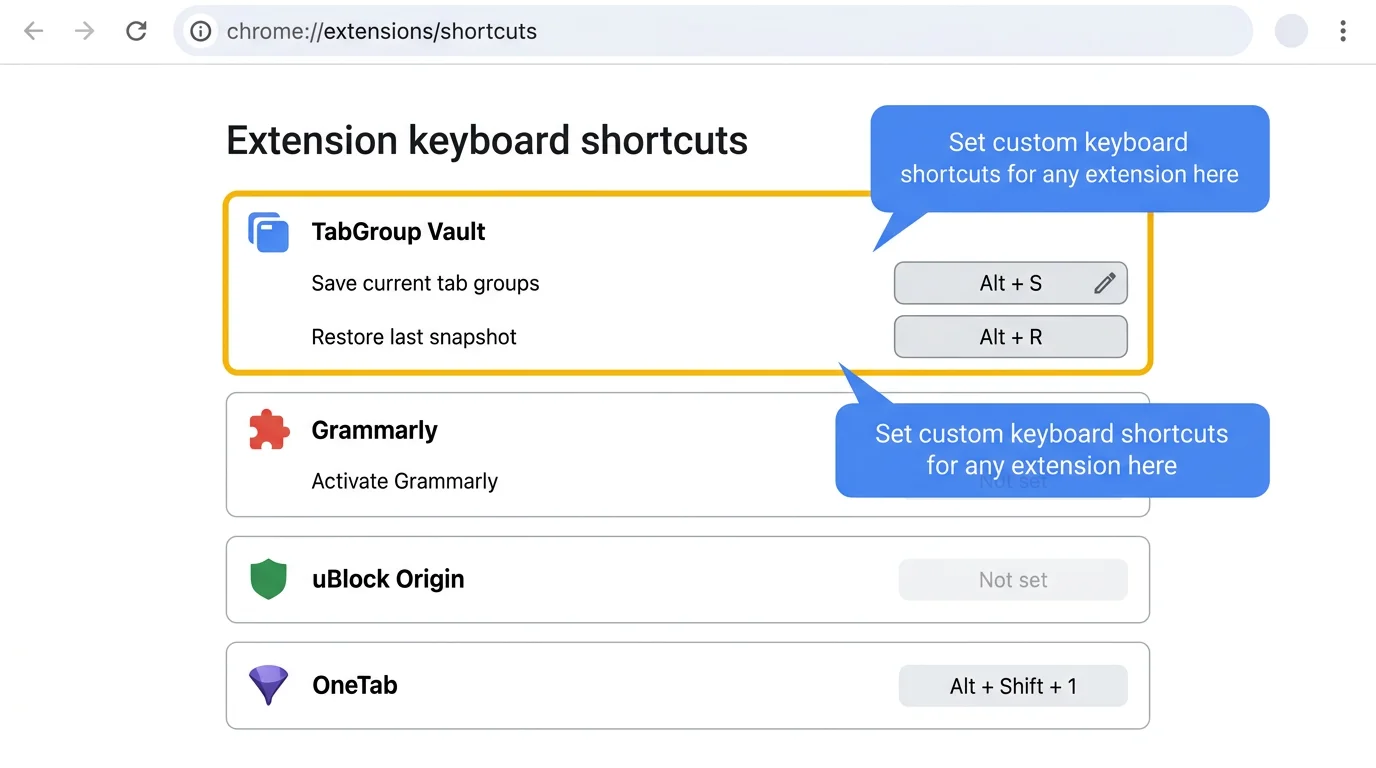1376x768 pixels.
Task: Click the OneTab funnel icon
Action: (268, 686)
